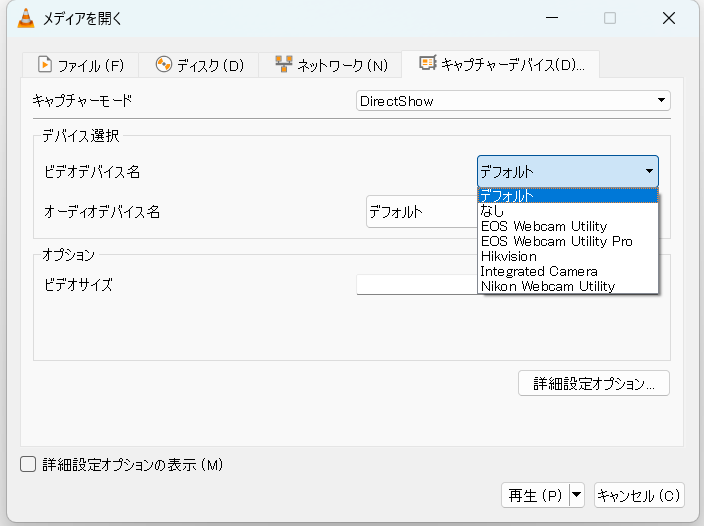Screen dimensions: 704x526
Task: Enable 詳細設定オプションの表示 checkbox
Action: click(x=28, y=464)
